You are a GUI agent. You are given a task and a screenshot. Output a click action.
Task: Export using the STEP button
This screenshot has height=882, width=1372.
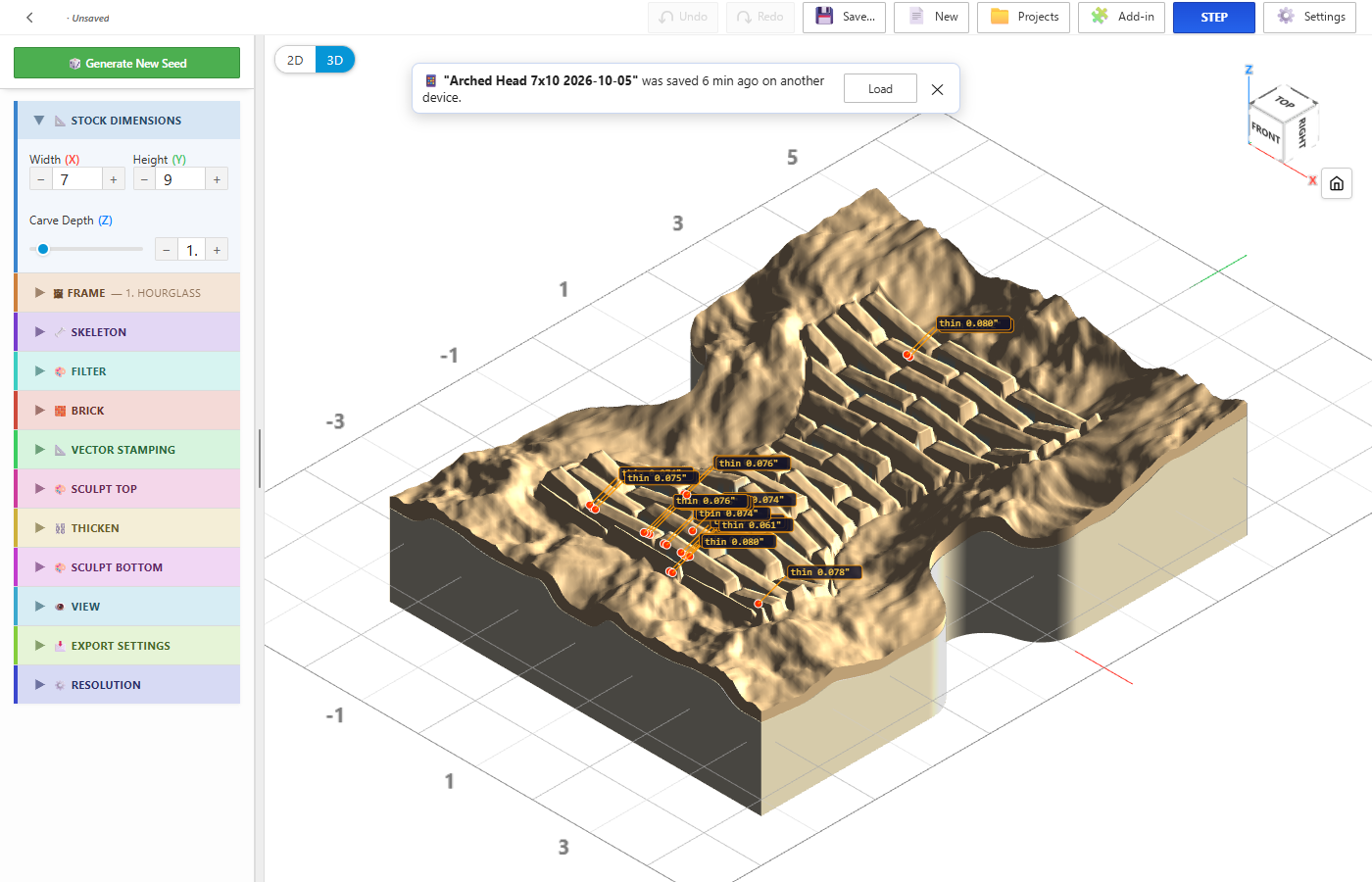tap(1214, 18)
